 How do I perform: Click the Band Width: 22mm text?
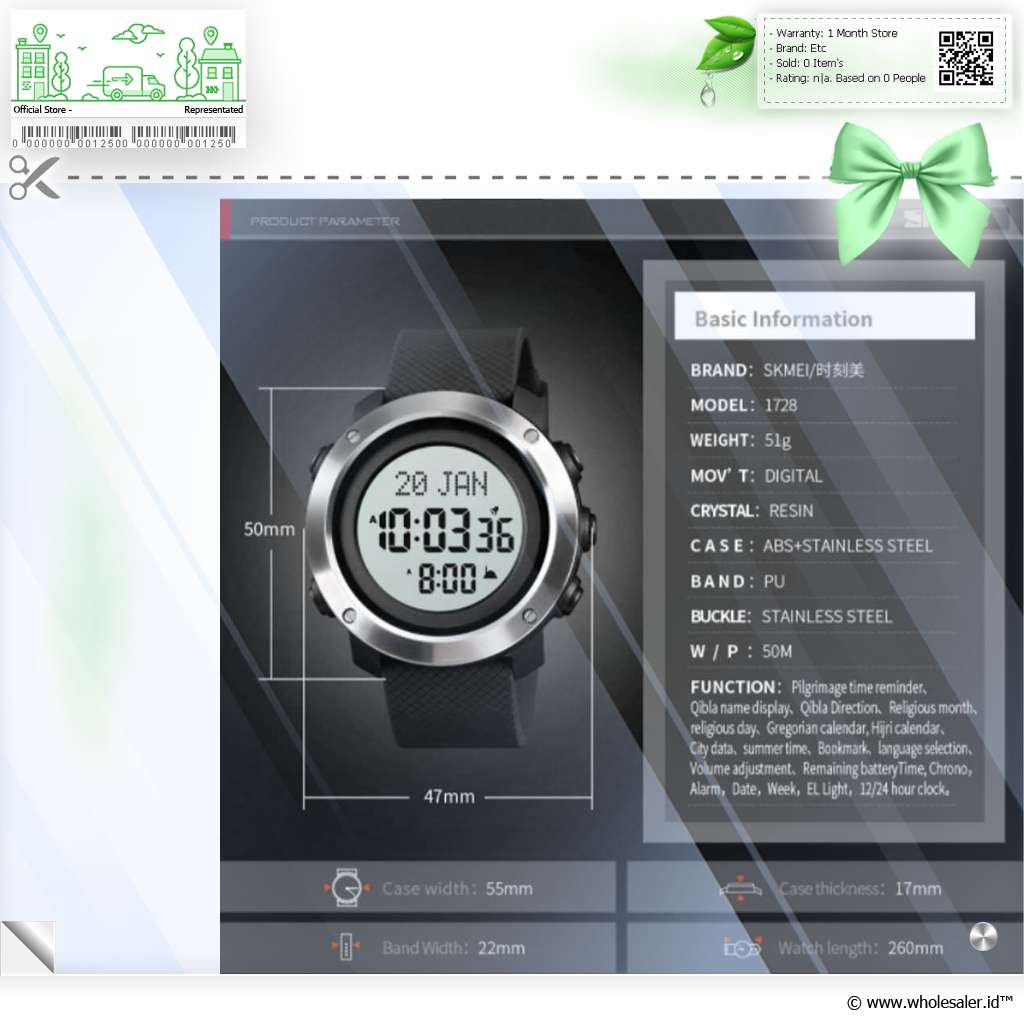pyautogui.click(x=454, y=948)
